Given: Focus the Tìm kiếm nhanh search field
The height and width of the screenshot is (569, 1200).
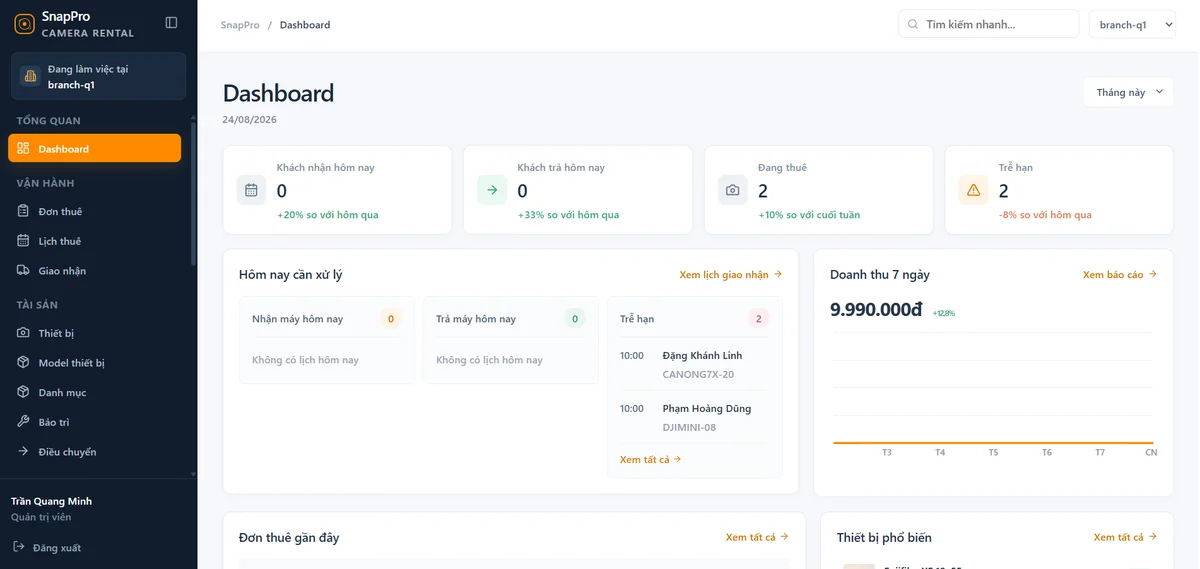Looking at the screenshot, I should tap(988, 24).
